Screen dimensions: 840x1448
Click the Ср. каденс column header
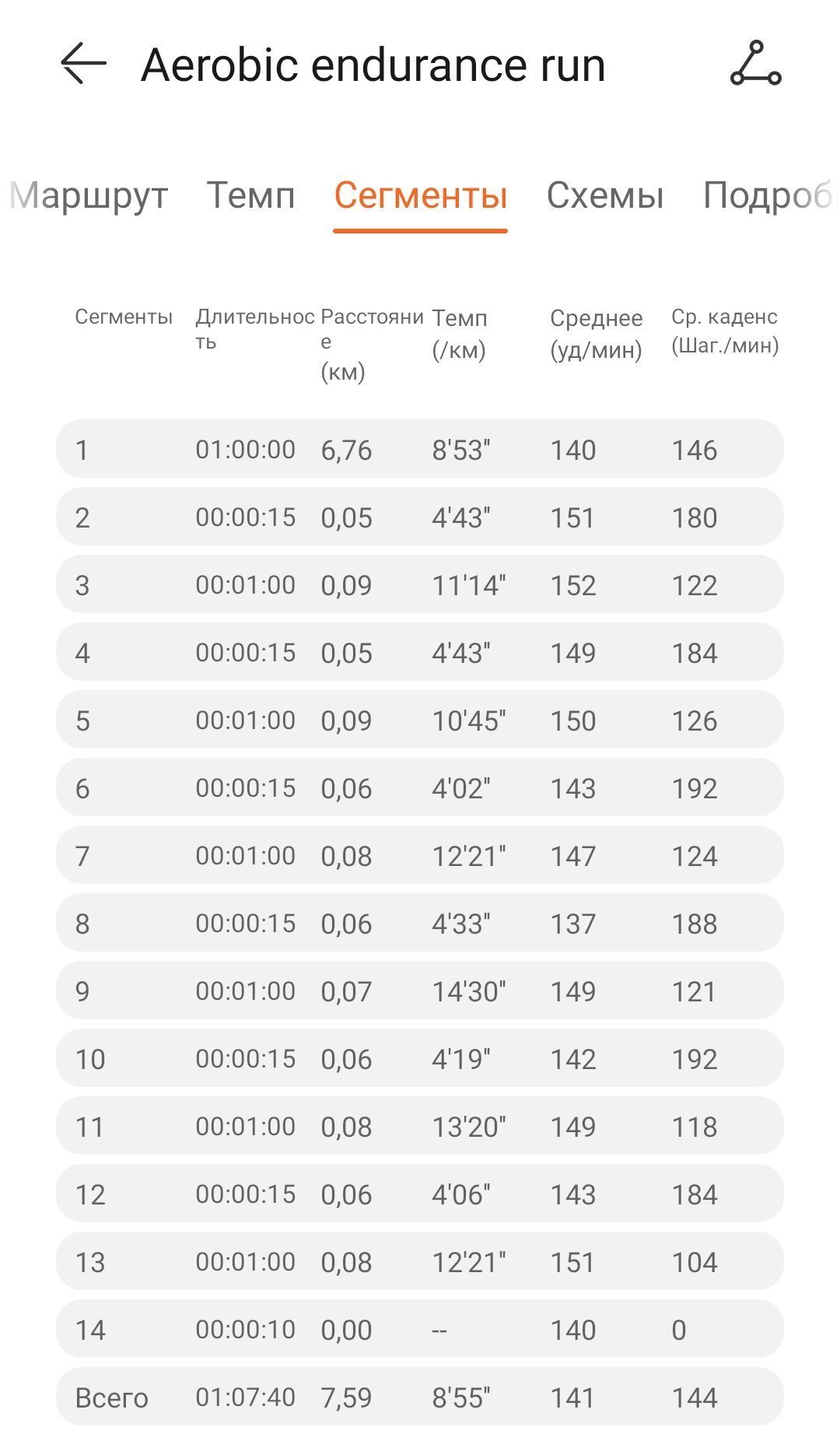(x=725, y=331)
